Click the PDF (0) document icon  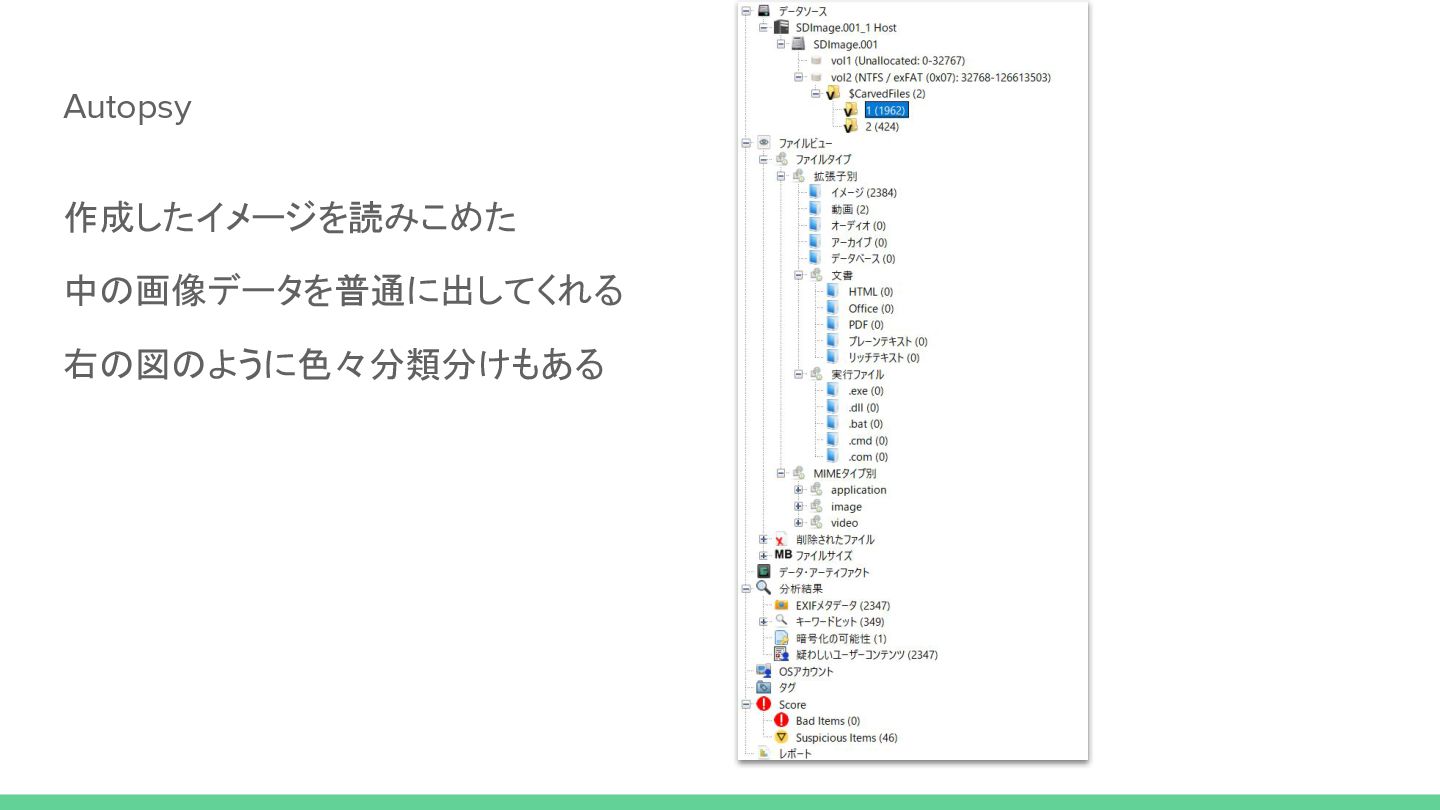click(833, 324)
